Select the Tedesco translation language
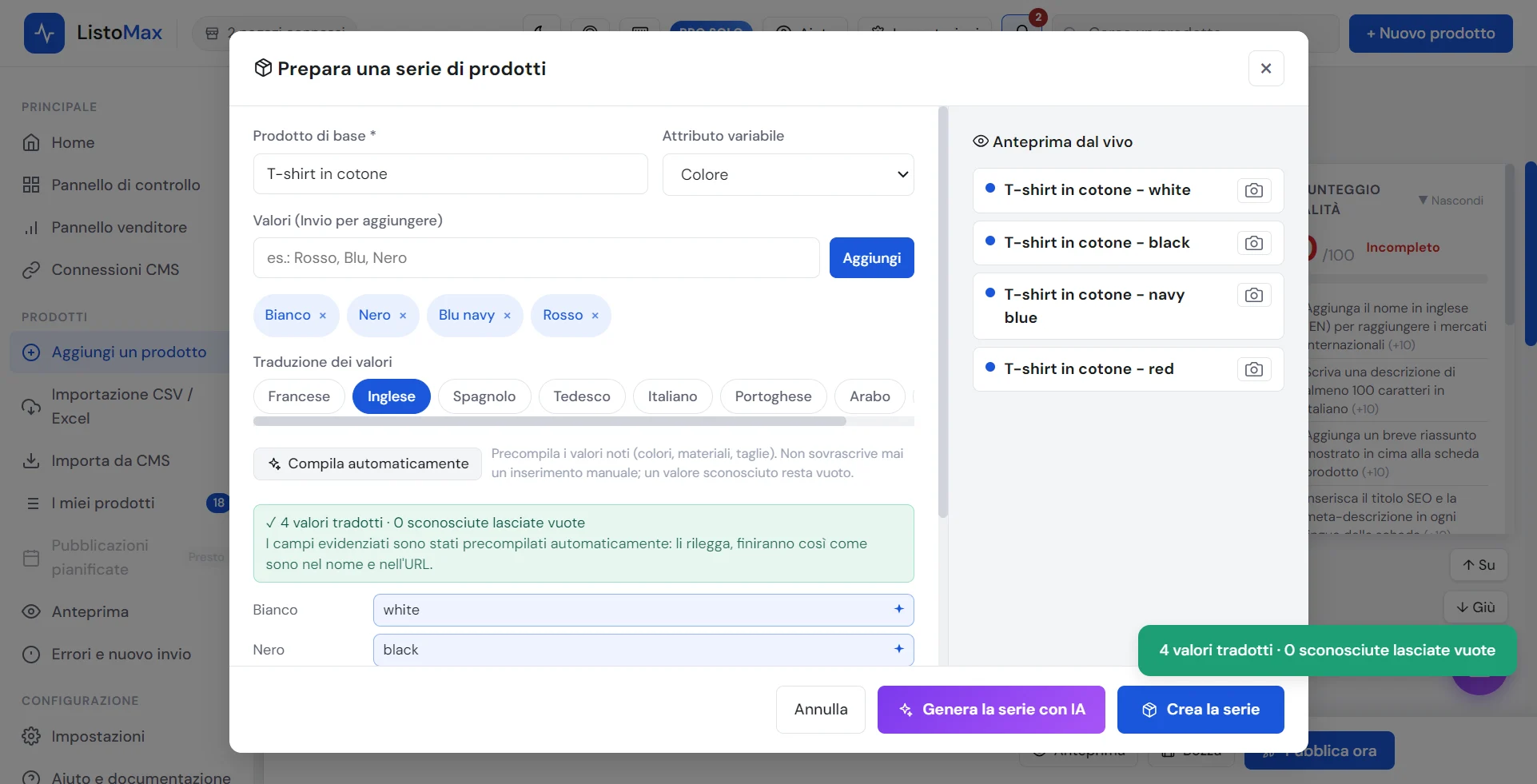 click(x=582, y=396)
